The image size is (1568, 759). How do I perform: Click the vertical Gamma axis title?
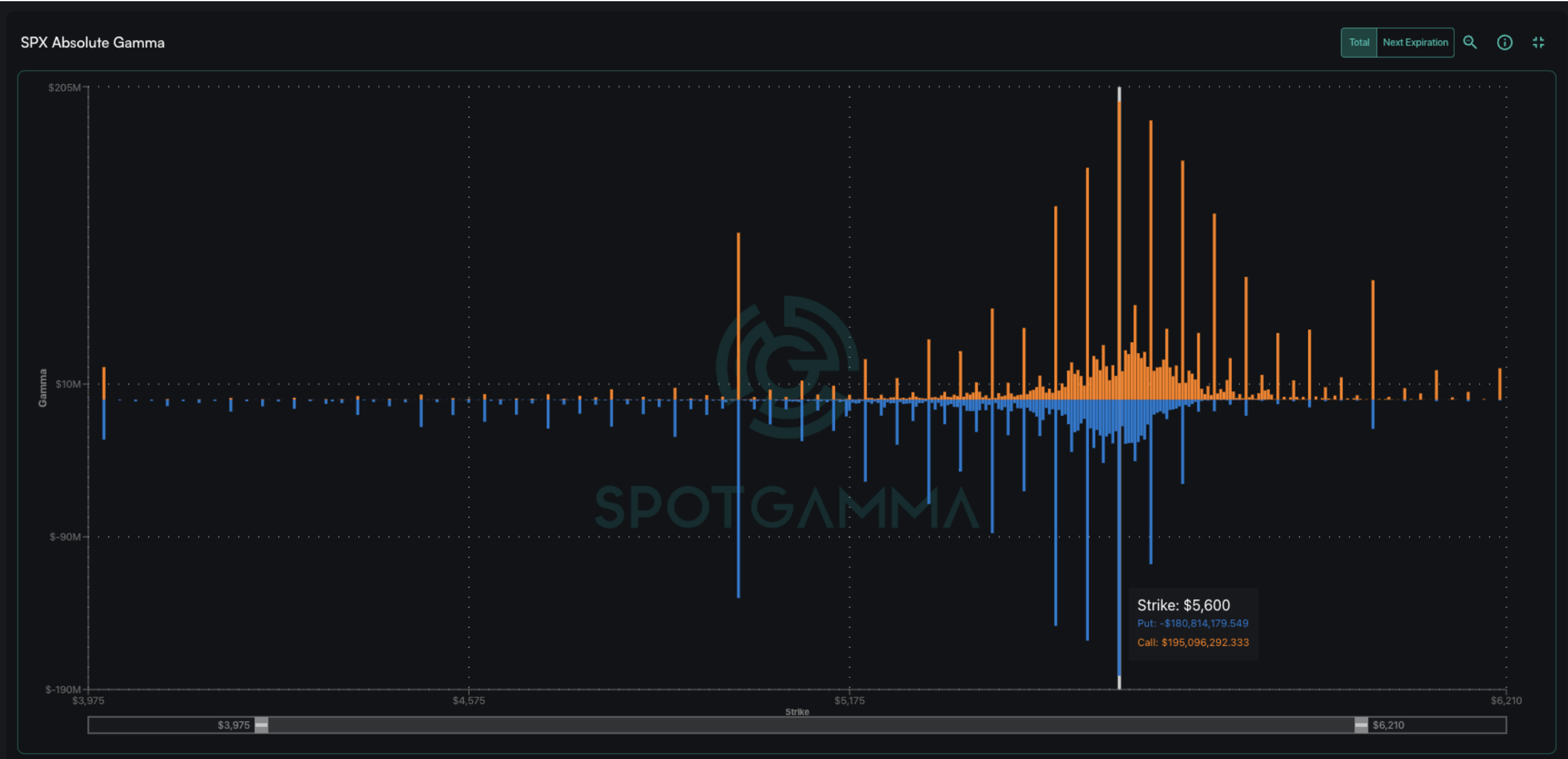click(42, 388)
